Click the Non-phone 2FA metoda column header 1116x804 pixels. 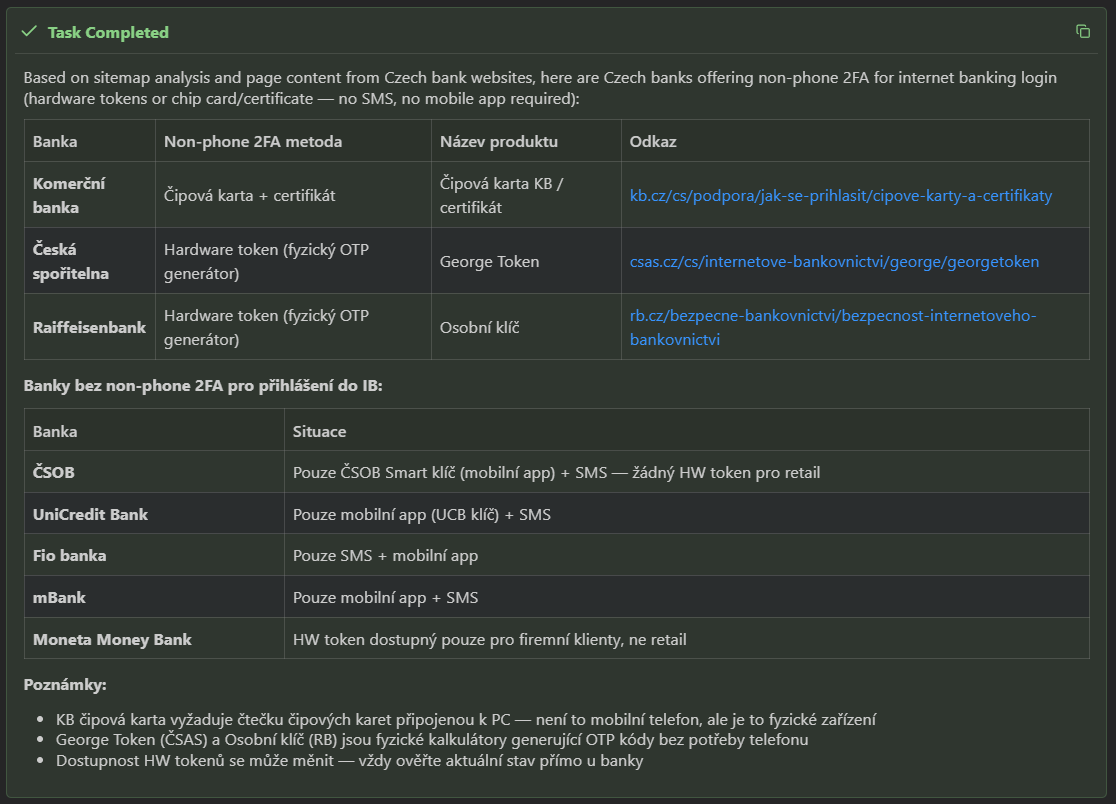(253, 142)
